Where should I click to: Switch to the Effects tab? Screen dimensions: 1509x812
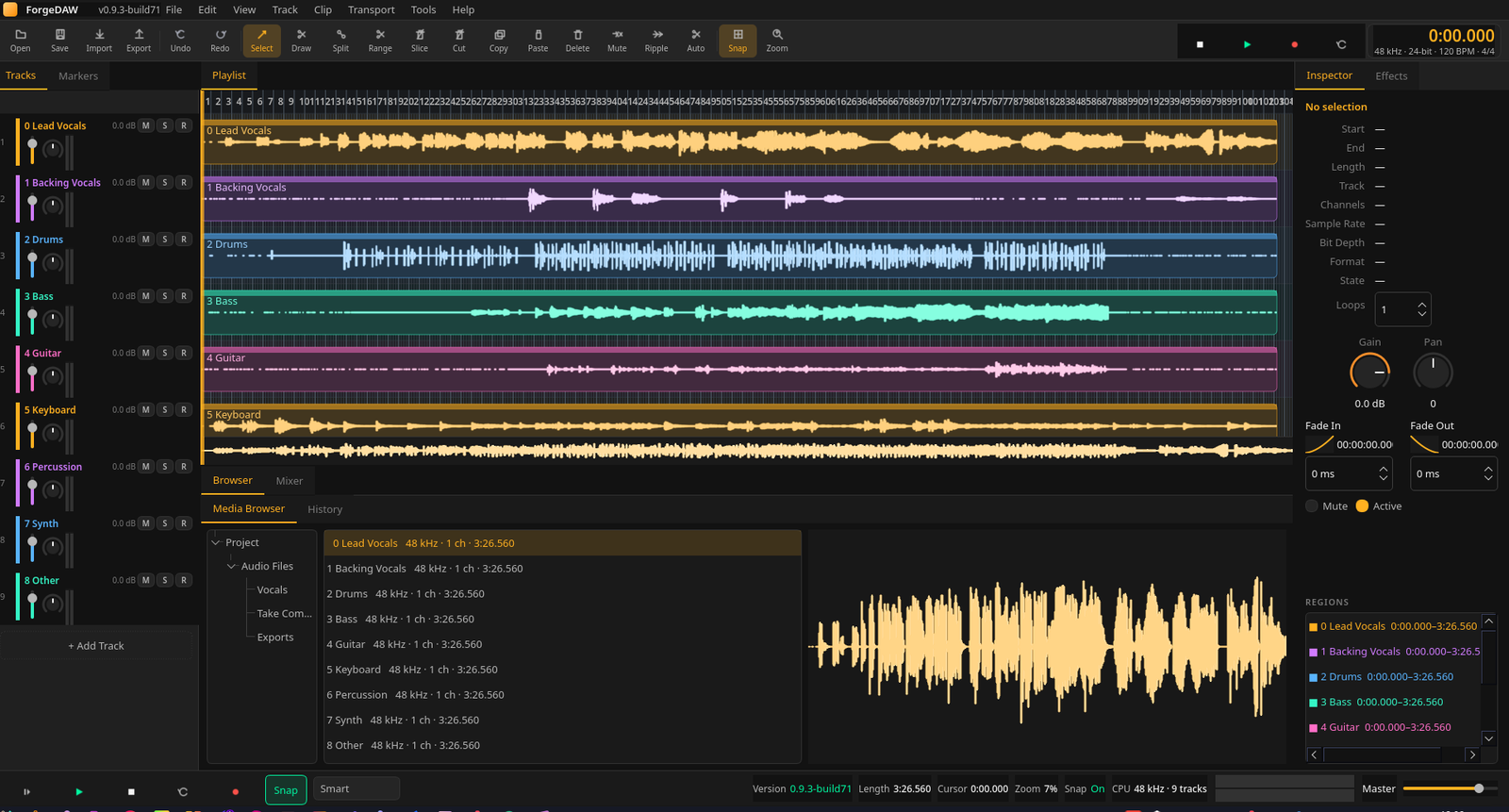tap(1391, 76)
